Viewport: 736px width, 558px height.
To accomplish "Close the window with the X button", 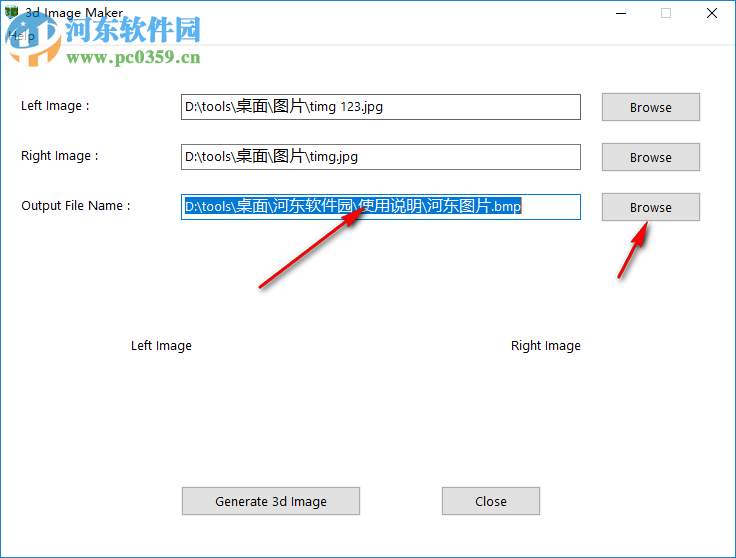I will click(x=712, y=13).
